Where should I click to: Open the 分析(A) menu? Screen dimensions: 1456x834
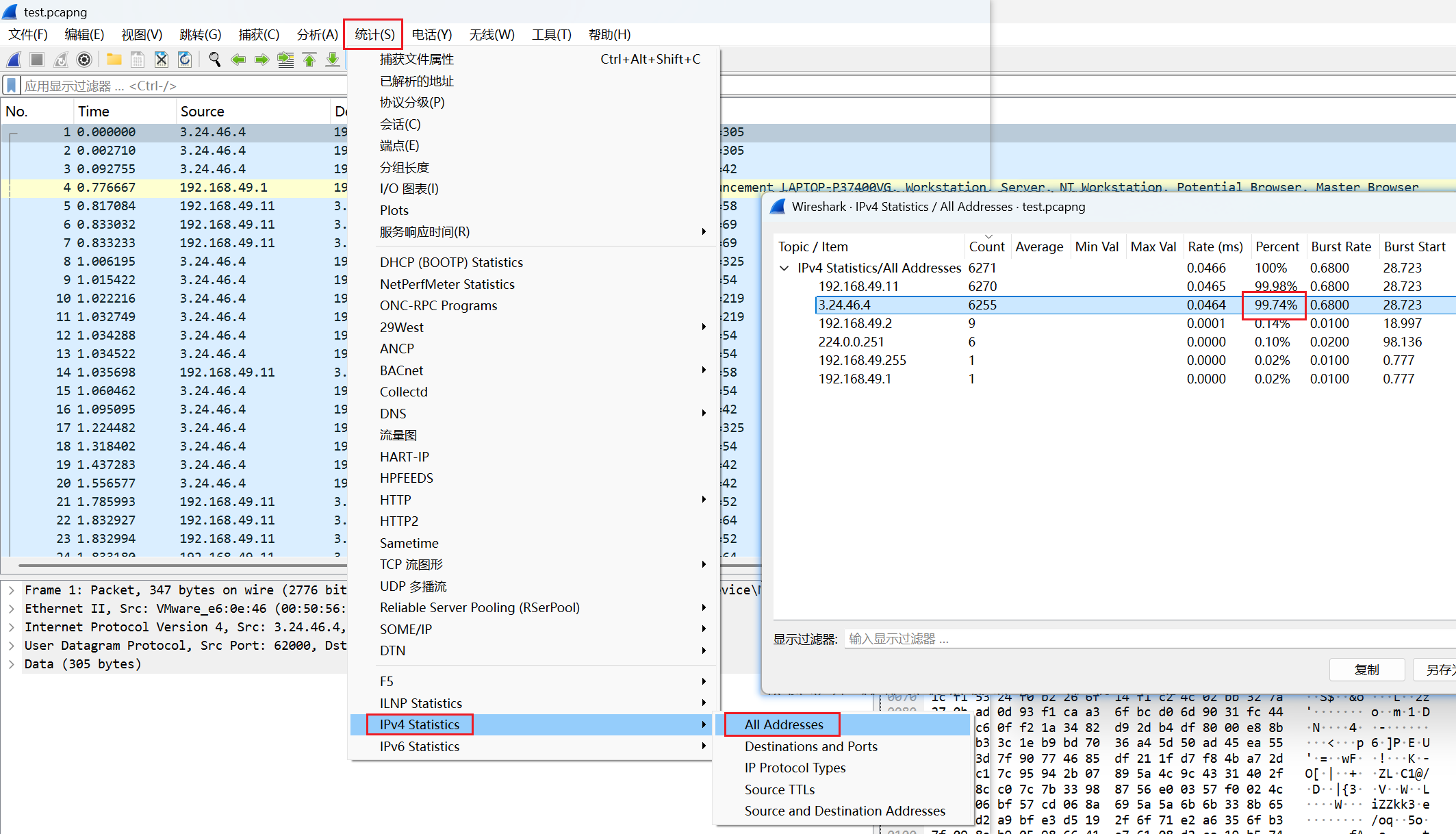[317, 34]
